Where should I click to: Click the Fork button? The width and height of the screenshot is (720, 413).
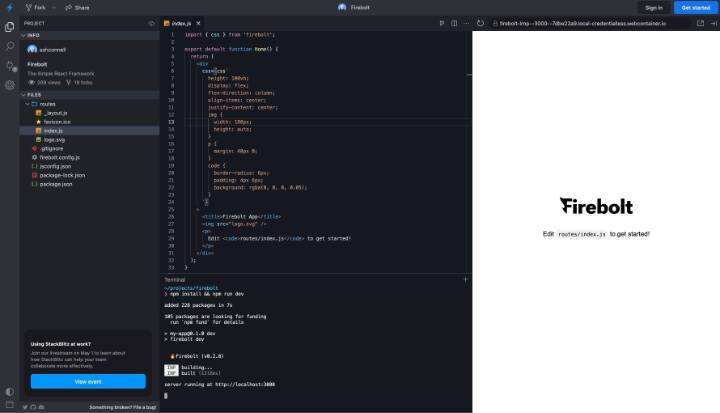(x=36, y=7)
